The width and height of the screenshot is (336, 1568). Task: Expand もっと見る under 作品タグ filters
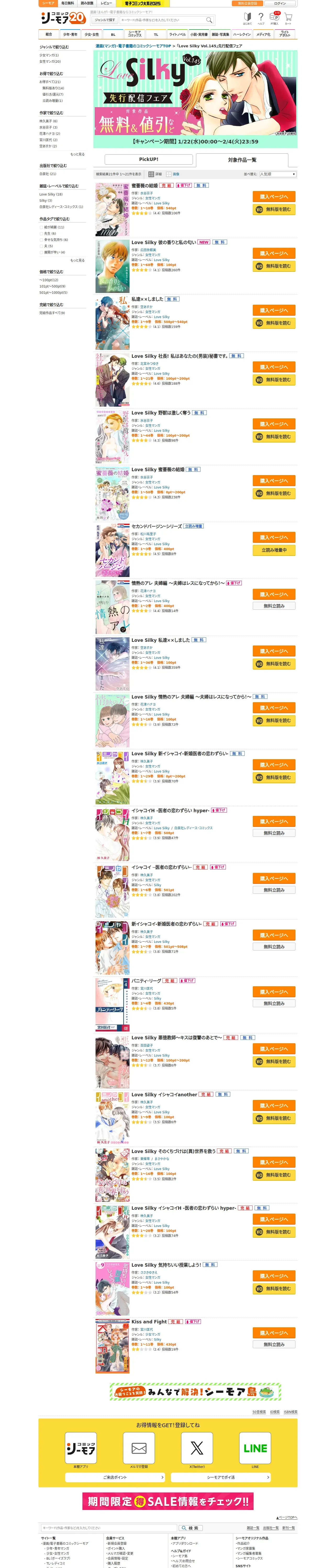(x=77, y=260)
